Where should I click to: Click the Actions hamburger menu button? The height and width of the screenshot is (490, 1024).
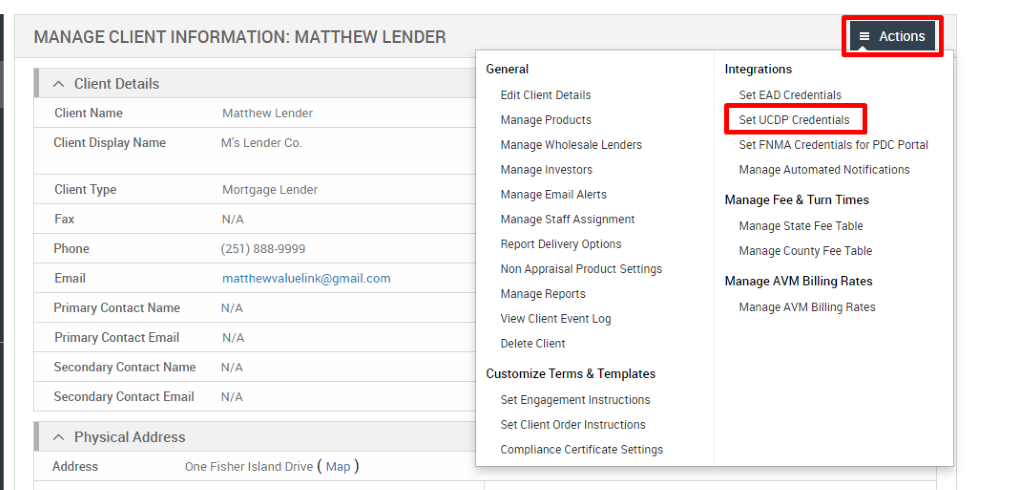(x=892, y=37)
